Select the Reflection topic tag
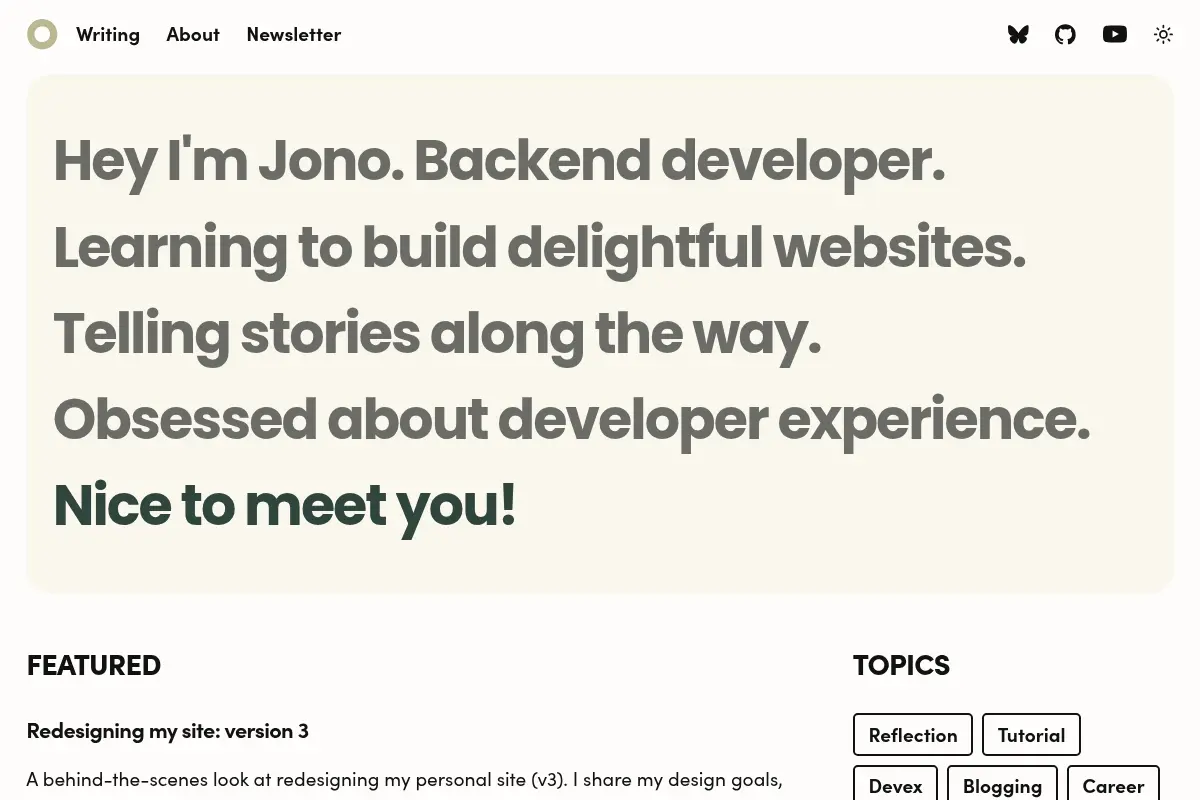 (x=913, y=735)
